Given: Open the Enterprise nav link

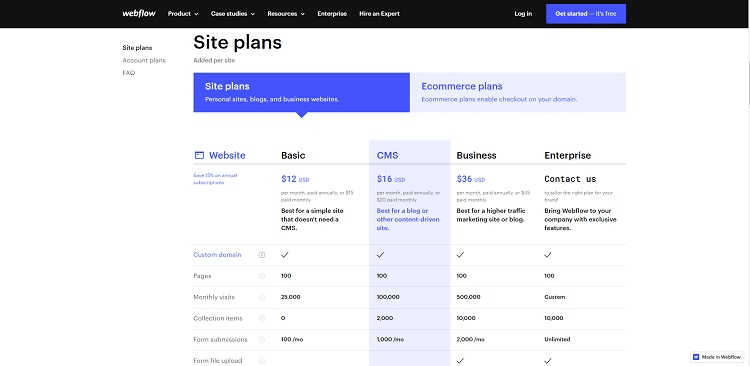Looking at the screenshot, I should [332, 14].
